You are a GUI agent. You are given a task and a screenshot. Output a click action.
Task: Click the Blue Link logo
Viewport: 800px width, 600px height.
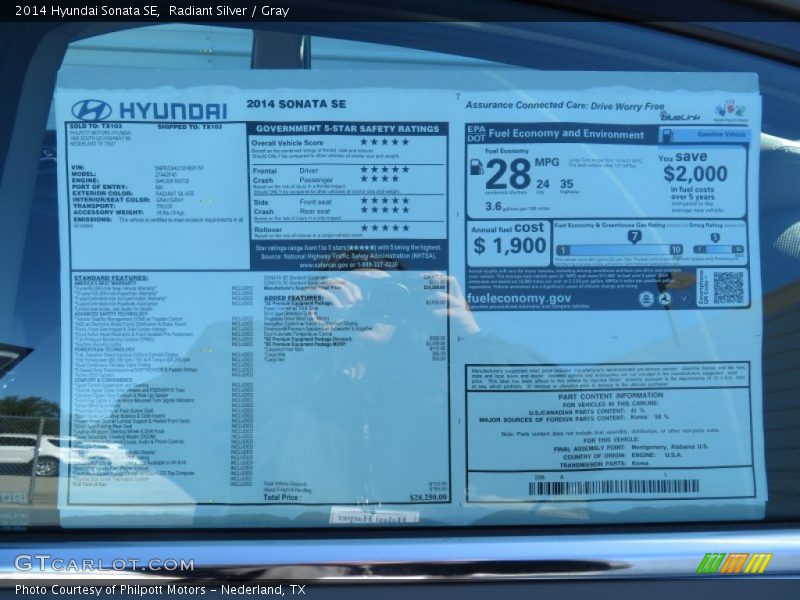coord(681,117)
